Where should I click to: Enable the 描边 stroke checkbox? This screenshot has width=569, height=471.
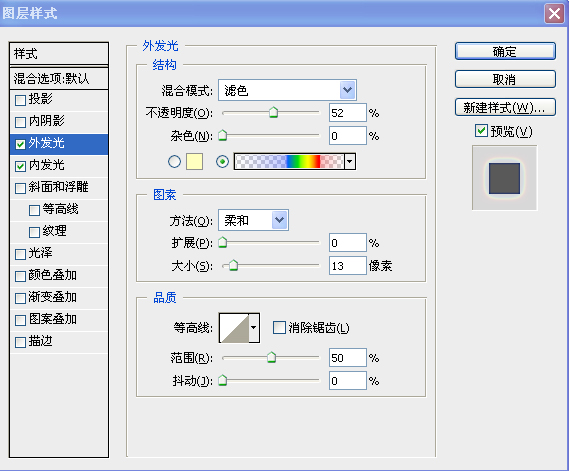coord(20,342)
